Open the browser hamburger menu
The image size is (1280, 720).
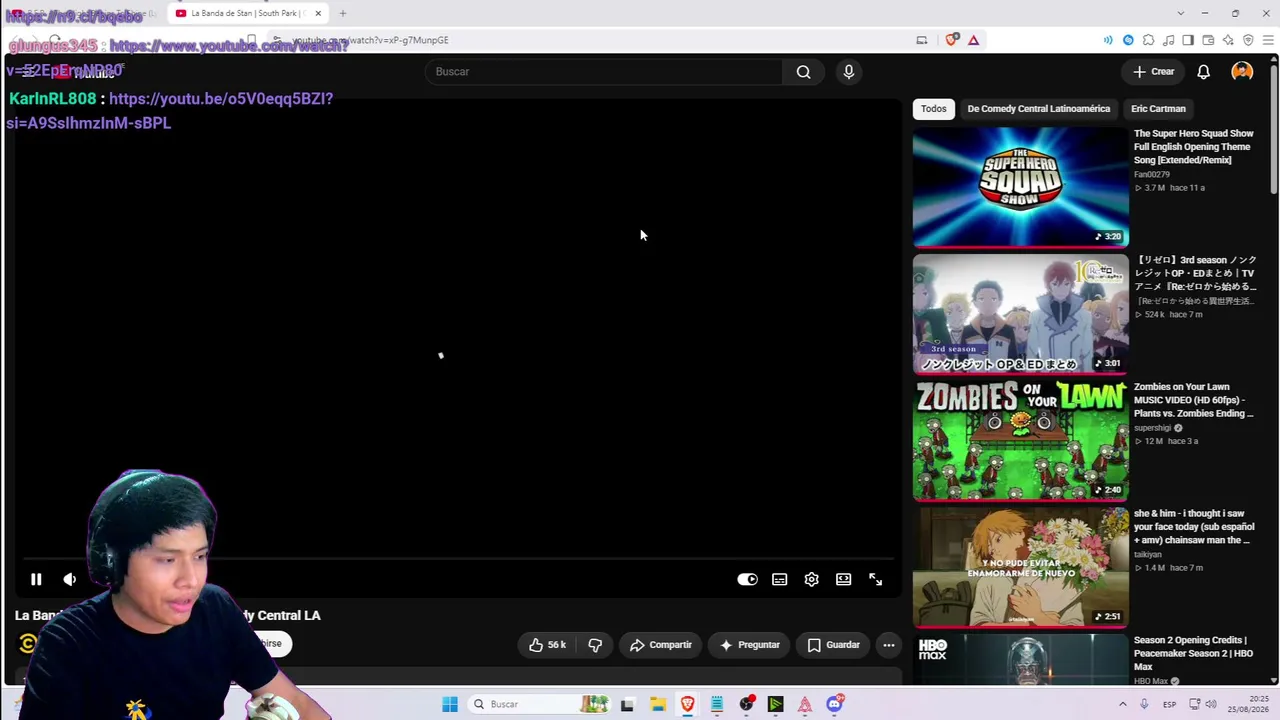pos(1269,40)
